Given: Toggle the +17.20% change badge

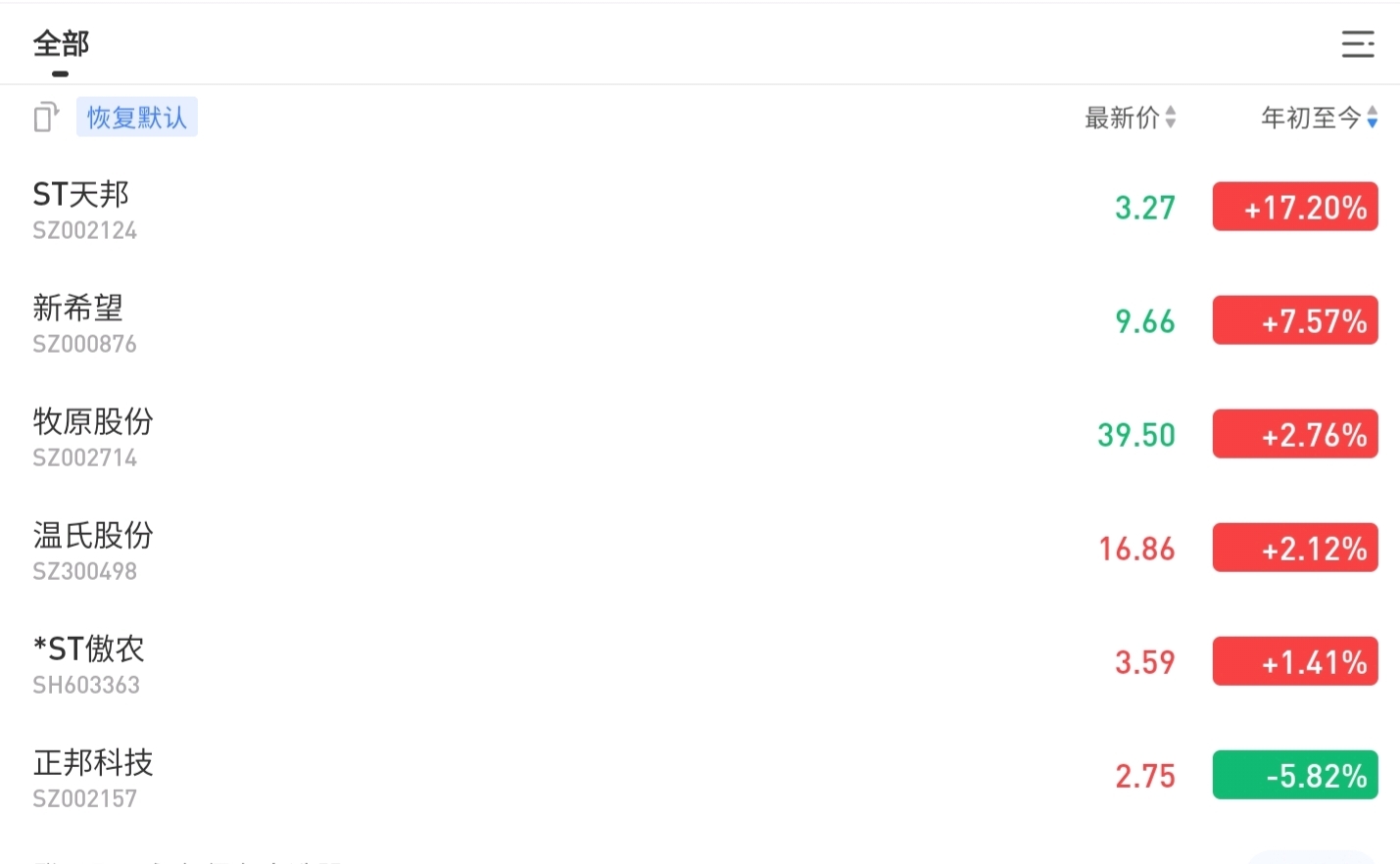Looking at the screenshot, I should coord(1295,207).
